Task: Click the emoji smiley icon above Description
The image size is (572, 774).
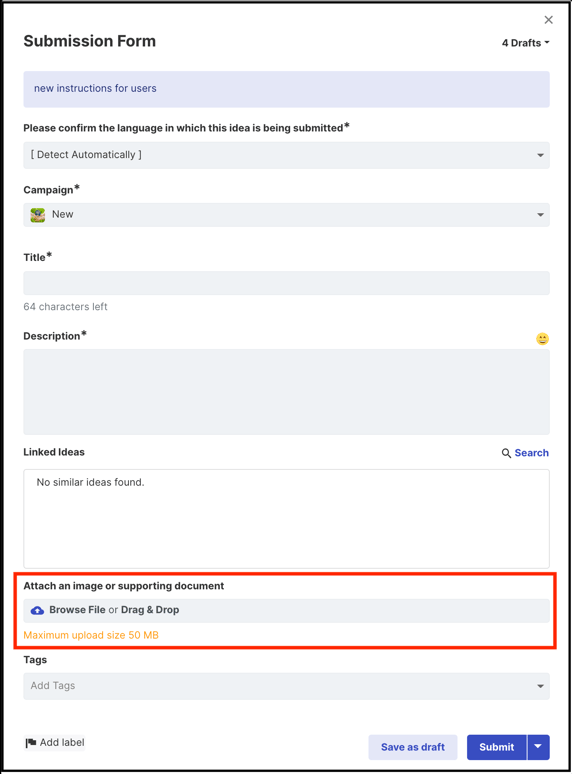Action: click(x=542, y=339)
